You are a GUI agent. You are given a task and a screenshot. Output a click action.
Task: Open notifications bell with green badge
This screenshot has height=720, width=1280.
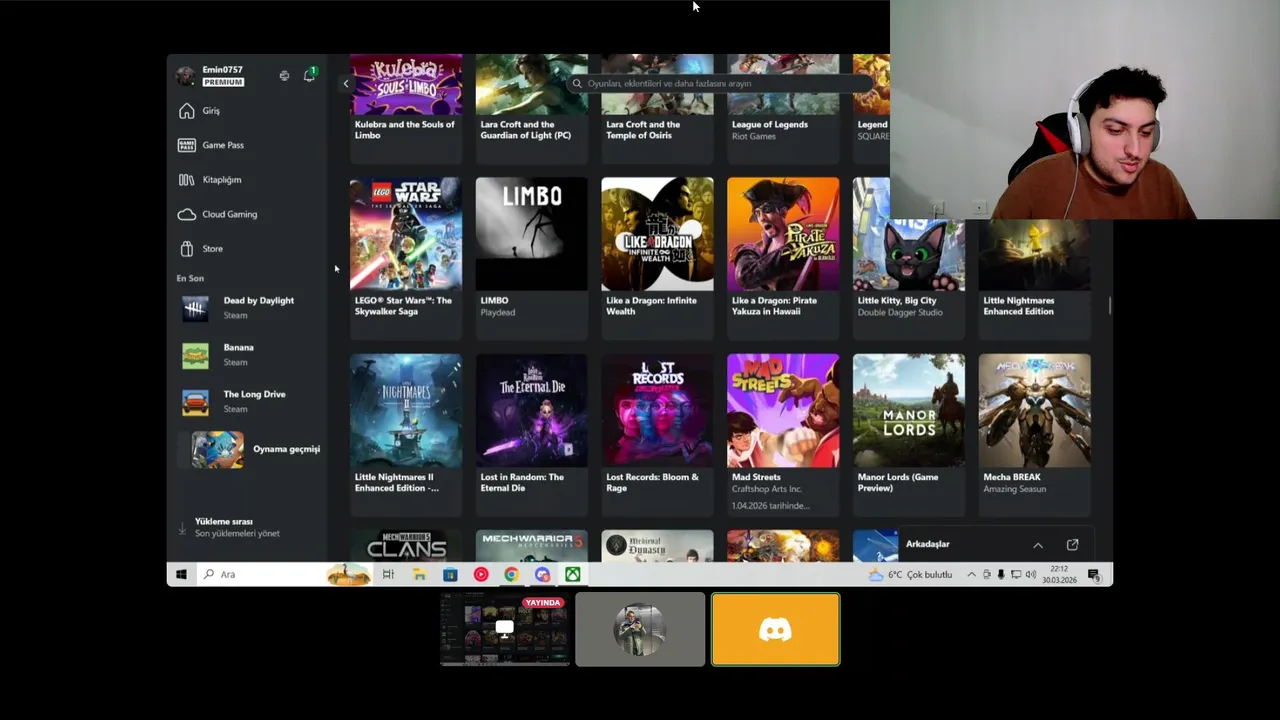click(x=309, y=75)
